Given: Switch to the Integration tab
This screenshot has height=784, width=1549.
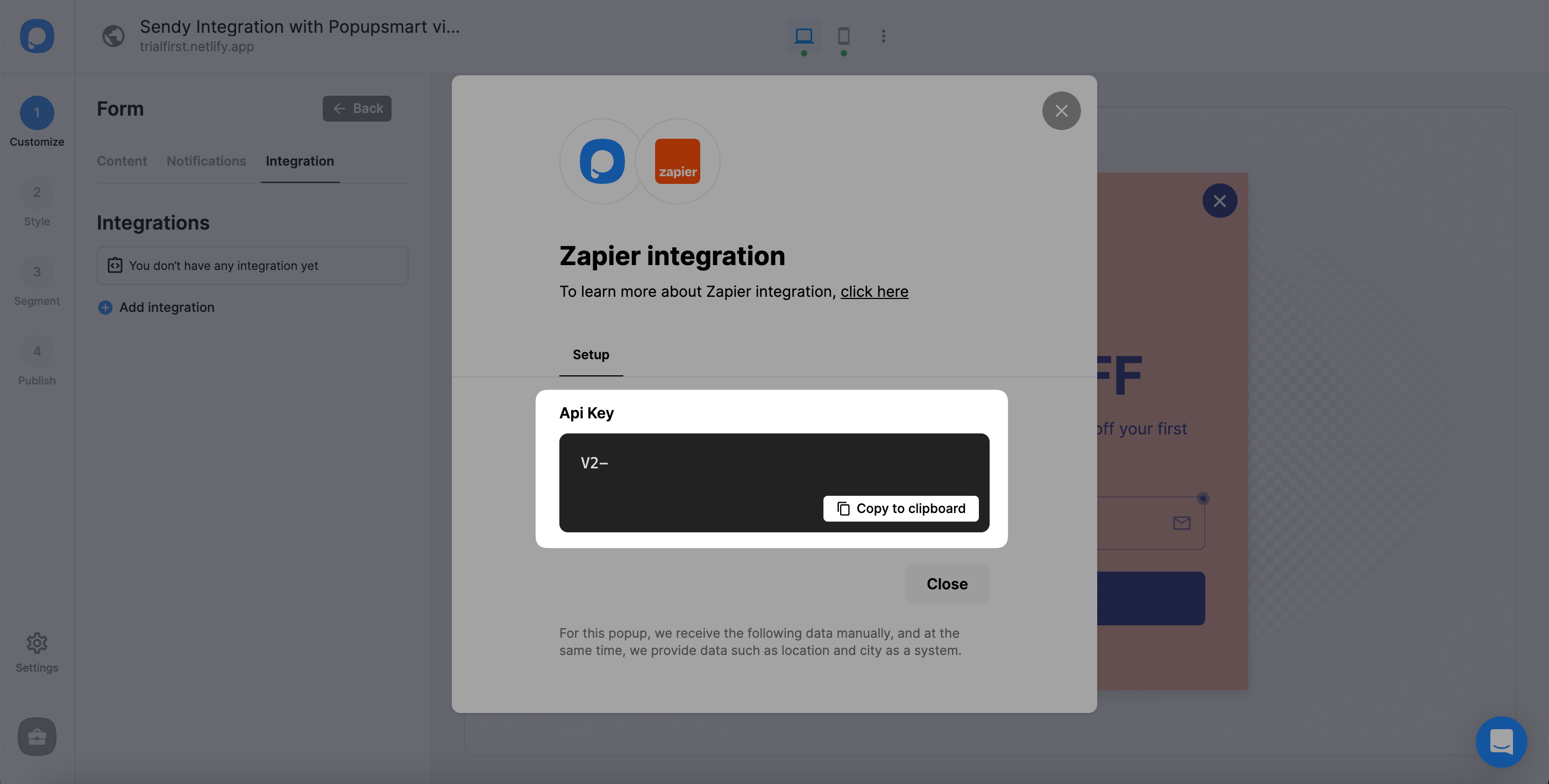Looking at the screenshot, I should pyautogui.click(x=300, y=162).
